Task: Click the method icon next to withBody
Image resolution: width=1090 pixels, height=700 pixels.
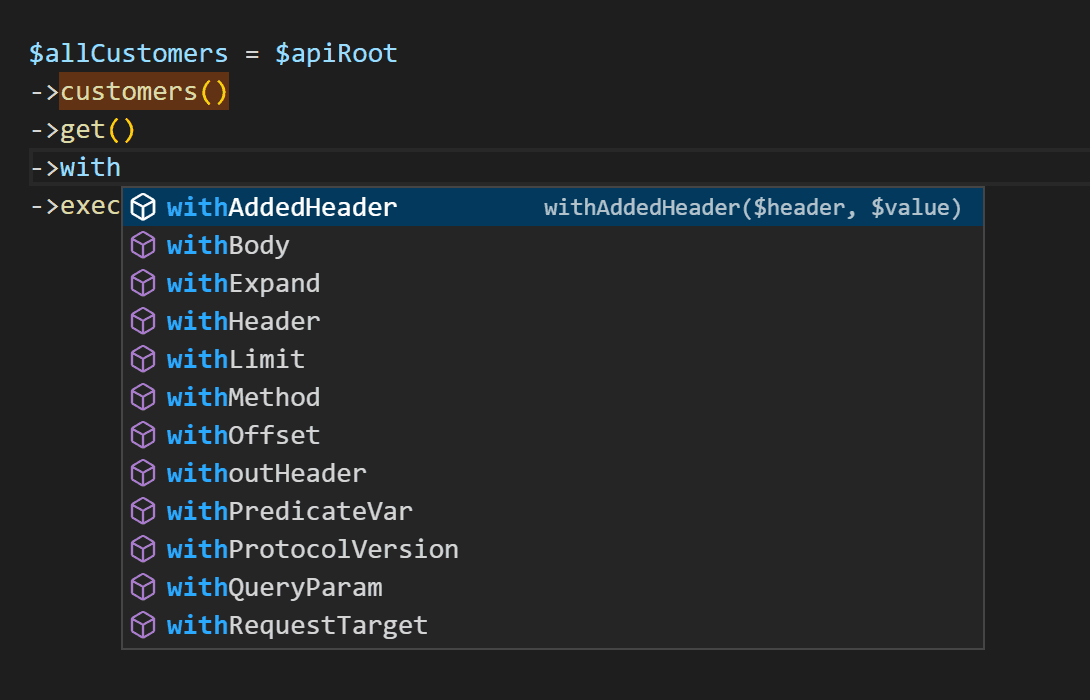Action: tap(144, 246)
